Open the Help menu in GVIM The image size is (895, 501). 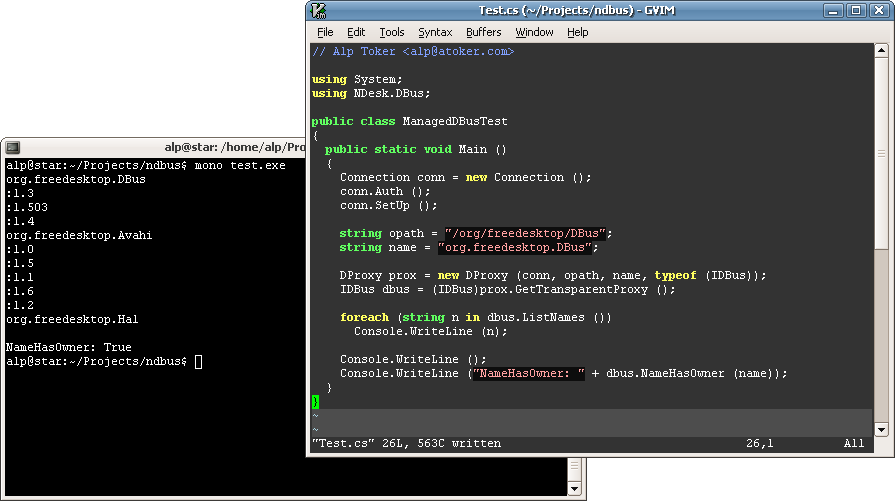tap(578, 32)
